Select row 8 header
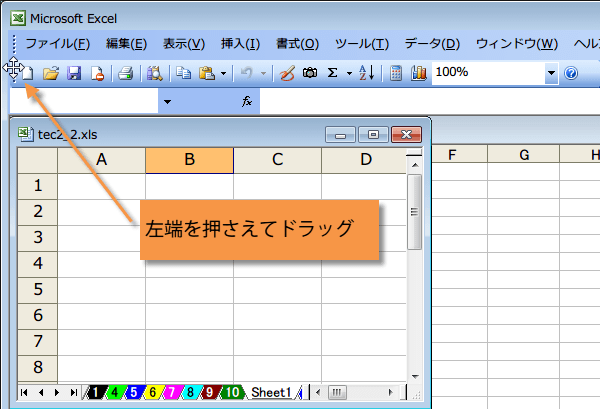 click(38, 368)
